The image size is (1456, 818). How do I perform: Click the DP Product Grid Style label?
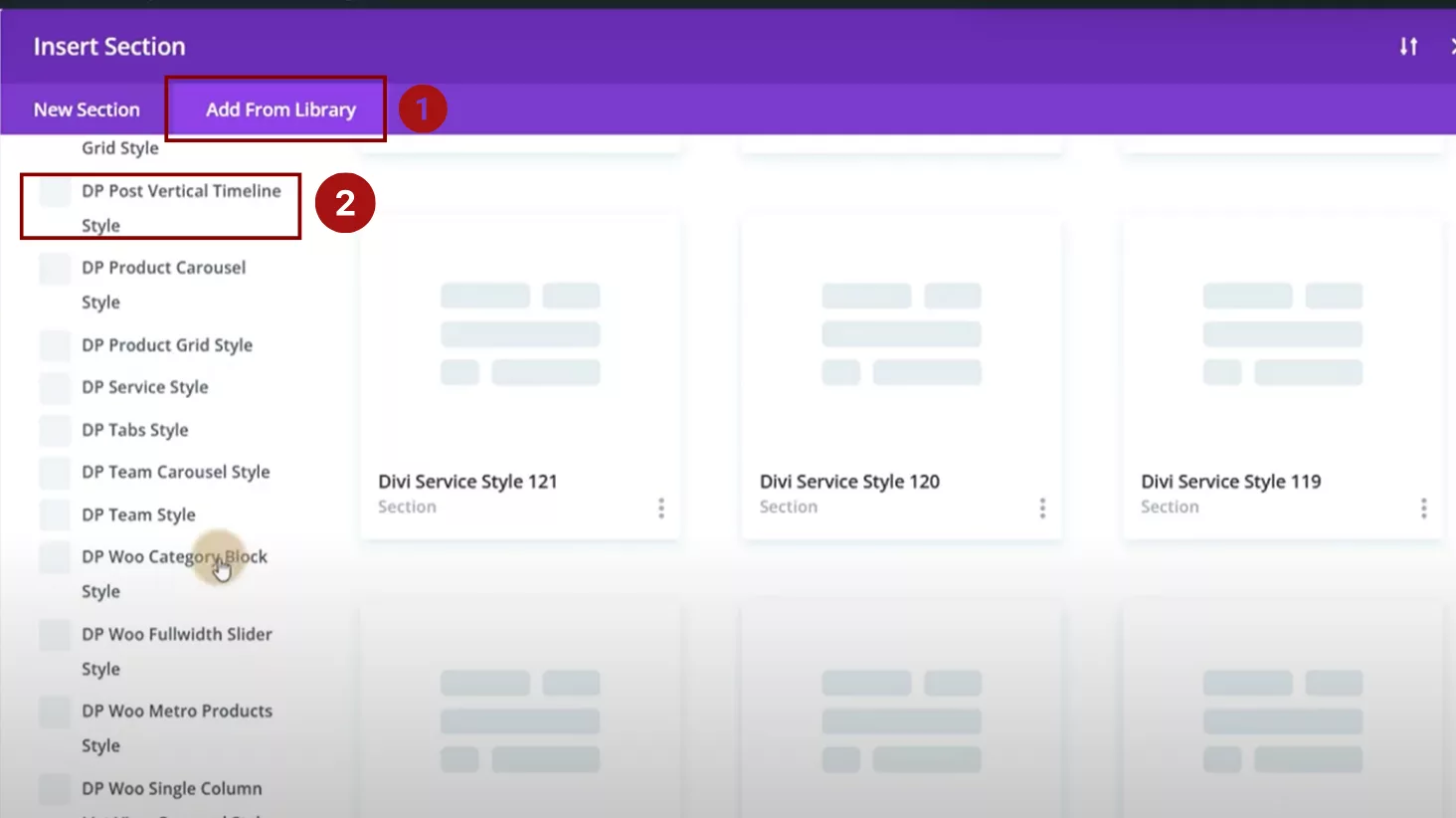click(167, 345)
